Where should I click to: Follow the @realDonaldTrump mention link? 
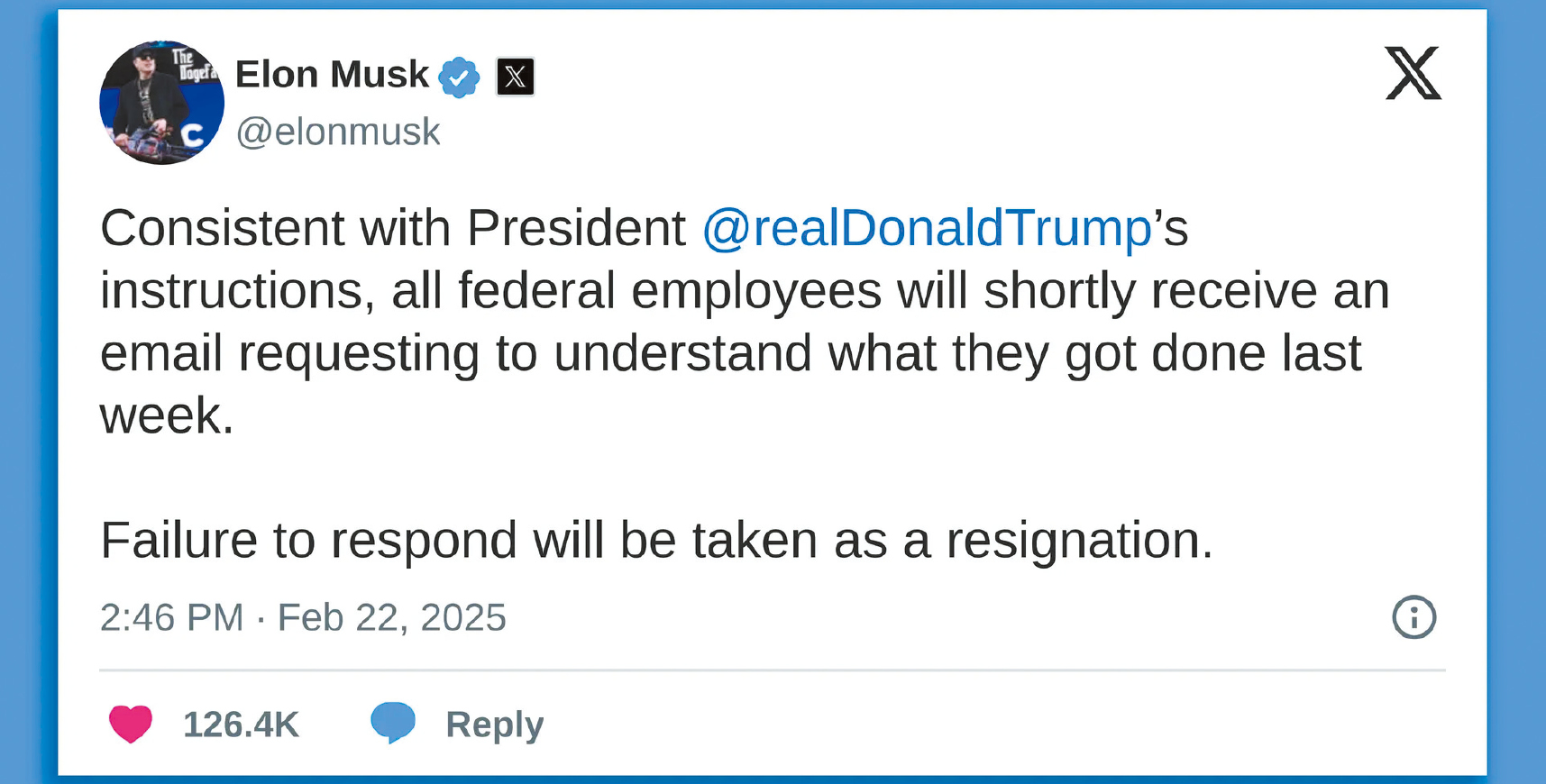click(927, 228)
